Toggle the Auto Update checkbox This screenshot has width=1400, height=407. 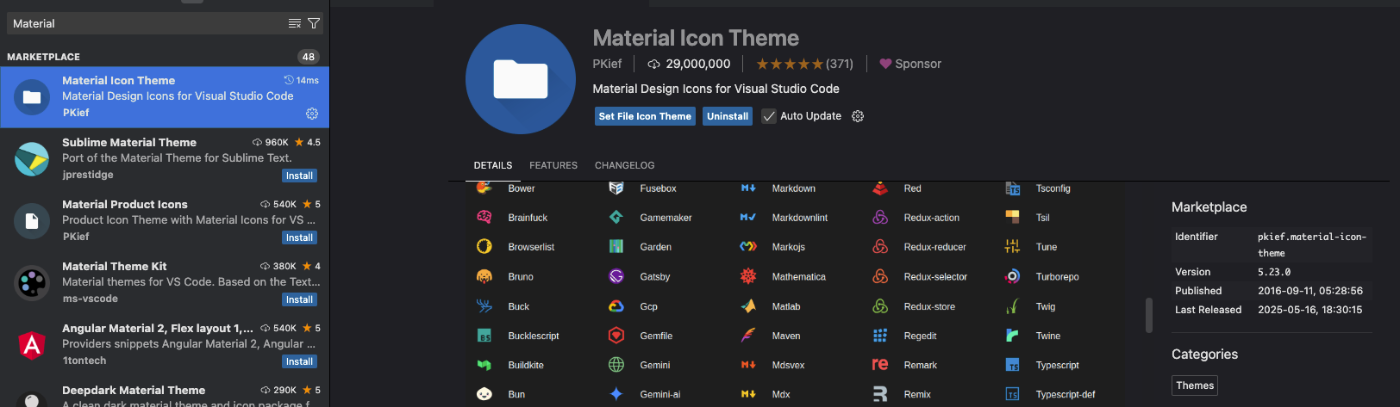click(x=769, y=116)
